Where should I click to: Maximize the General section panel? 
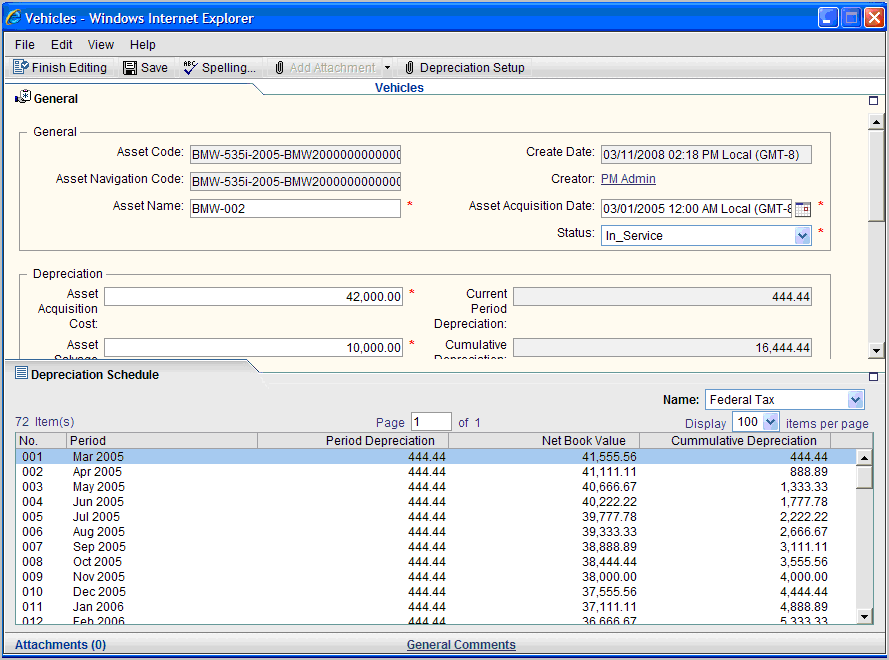click(873, 101)
